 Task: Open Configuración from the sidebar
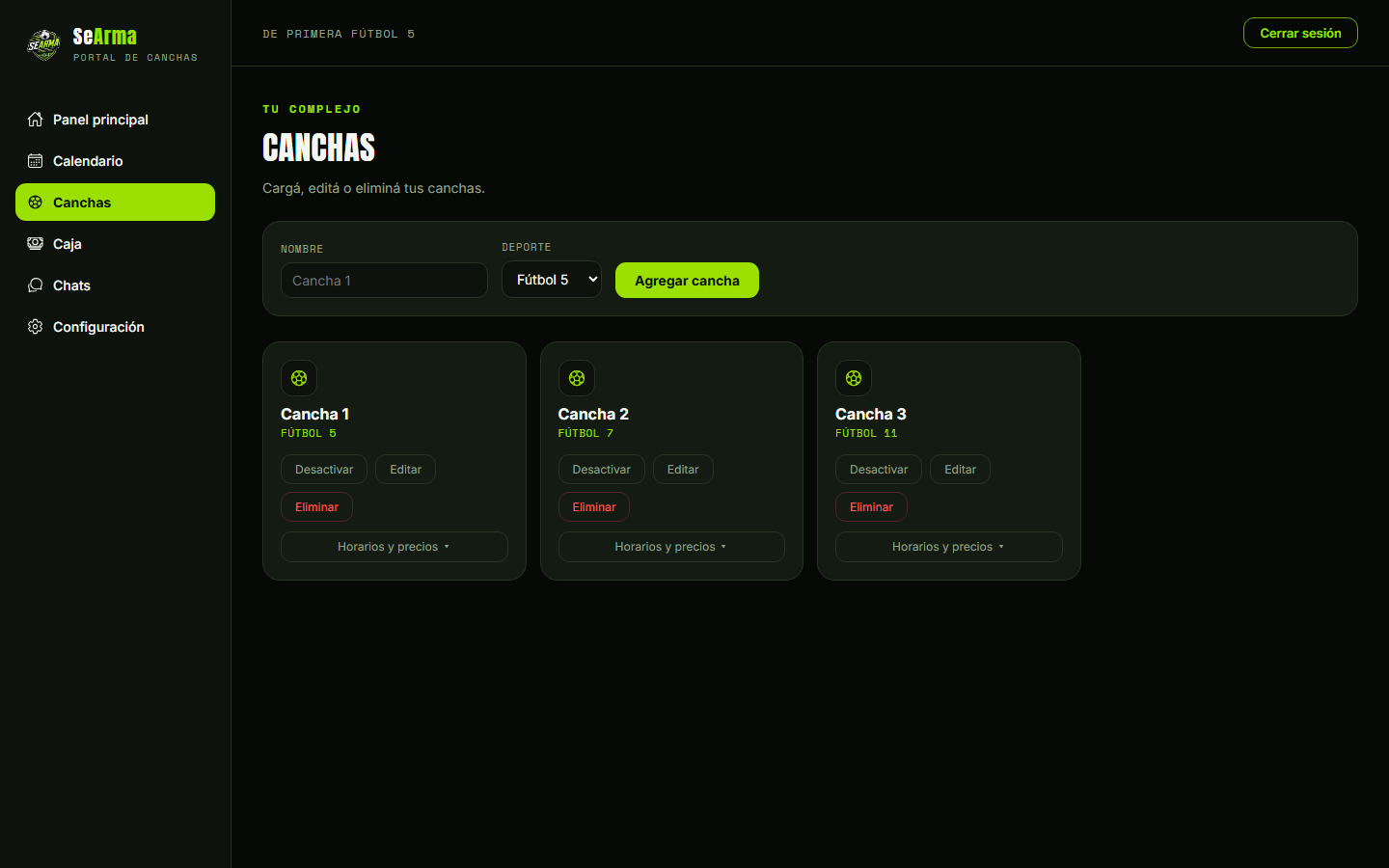point(116,327)
